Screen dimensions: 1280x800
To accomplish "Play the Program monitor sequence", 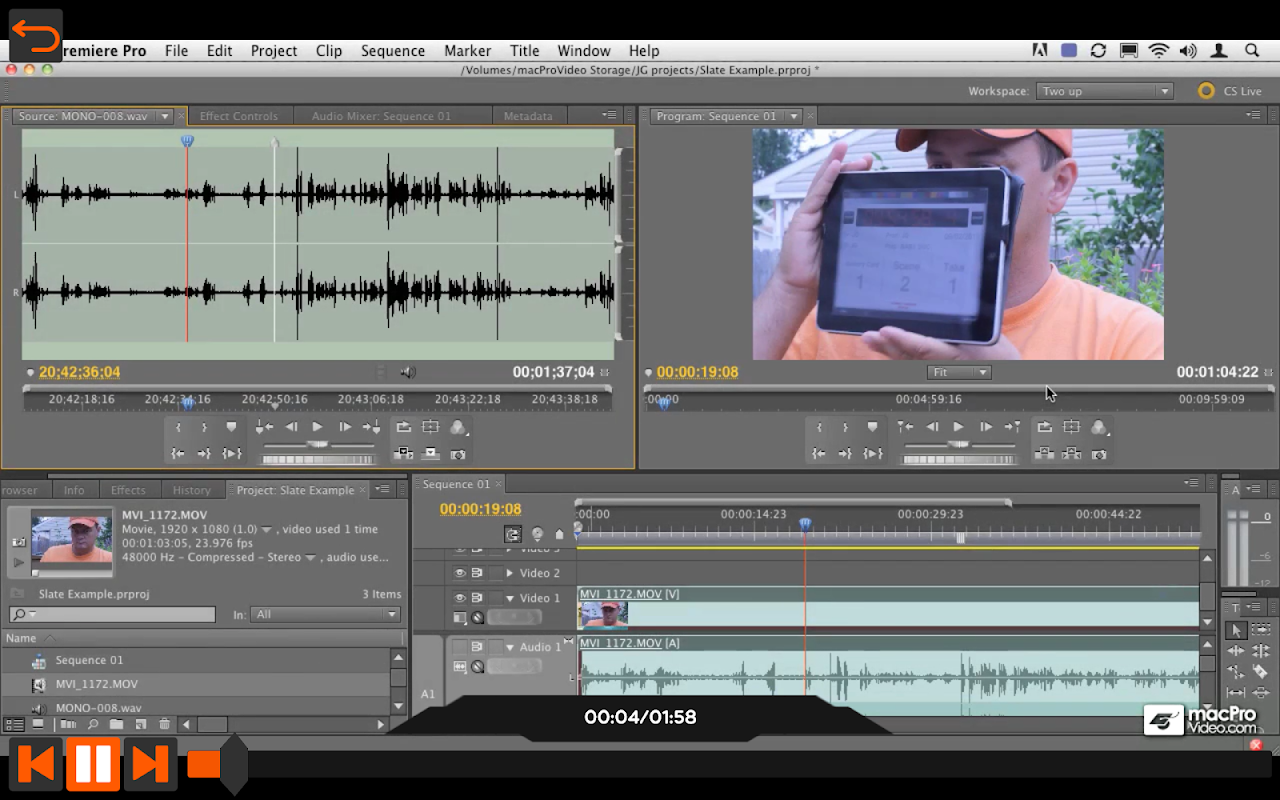I will pyautogui.click(x=958, y=427).
